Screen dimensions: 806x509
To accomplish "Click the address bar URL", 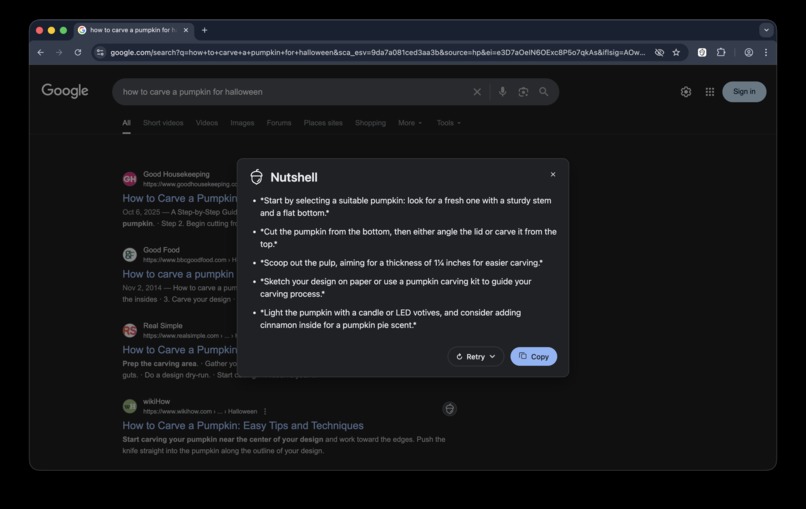I will click(378, 52).
